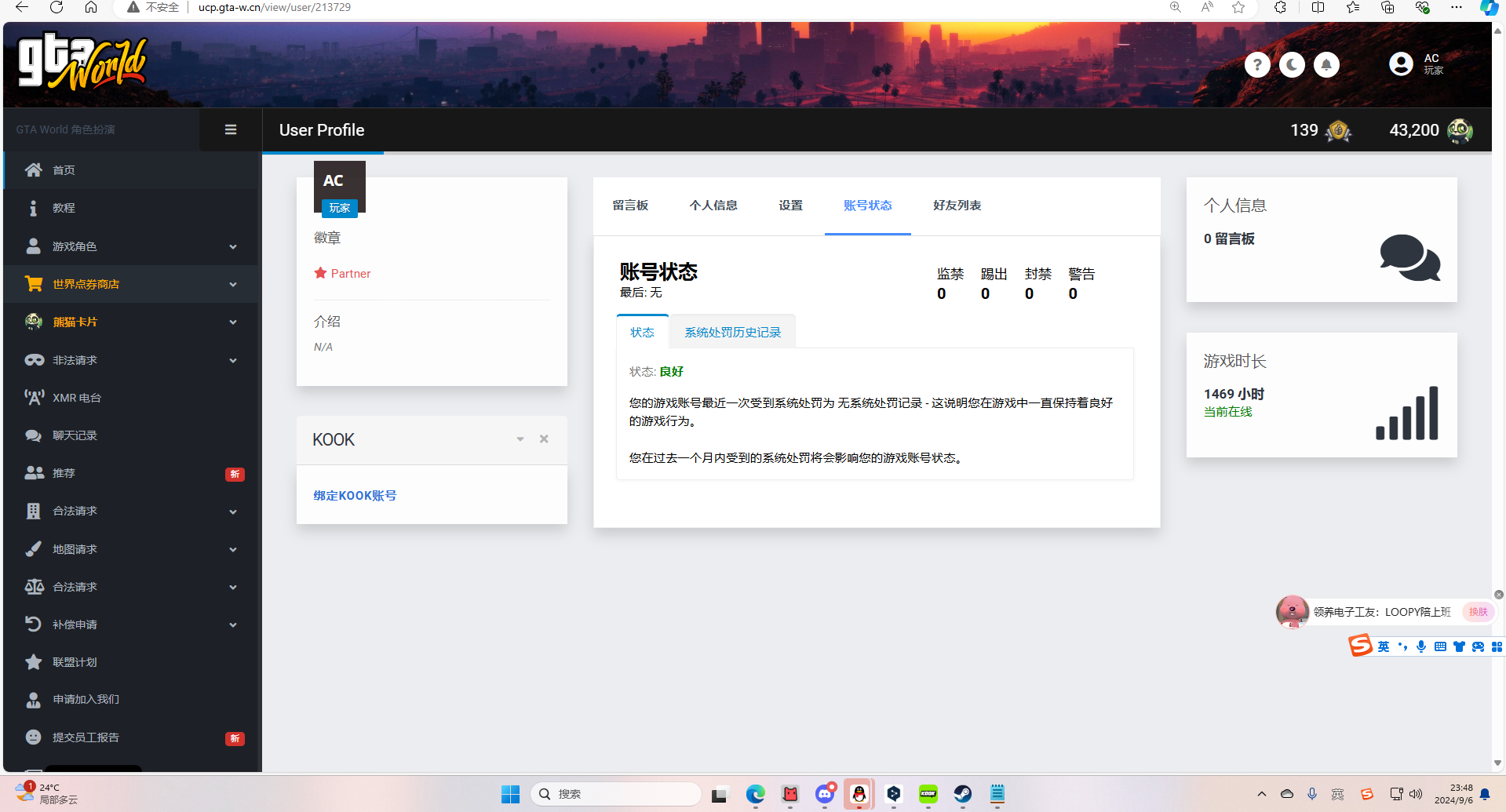
Task: Open 推荐 referral sidebar item
Action: (131, 473)
